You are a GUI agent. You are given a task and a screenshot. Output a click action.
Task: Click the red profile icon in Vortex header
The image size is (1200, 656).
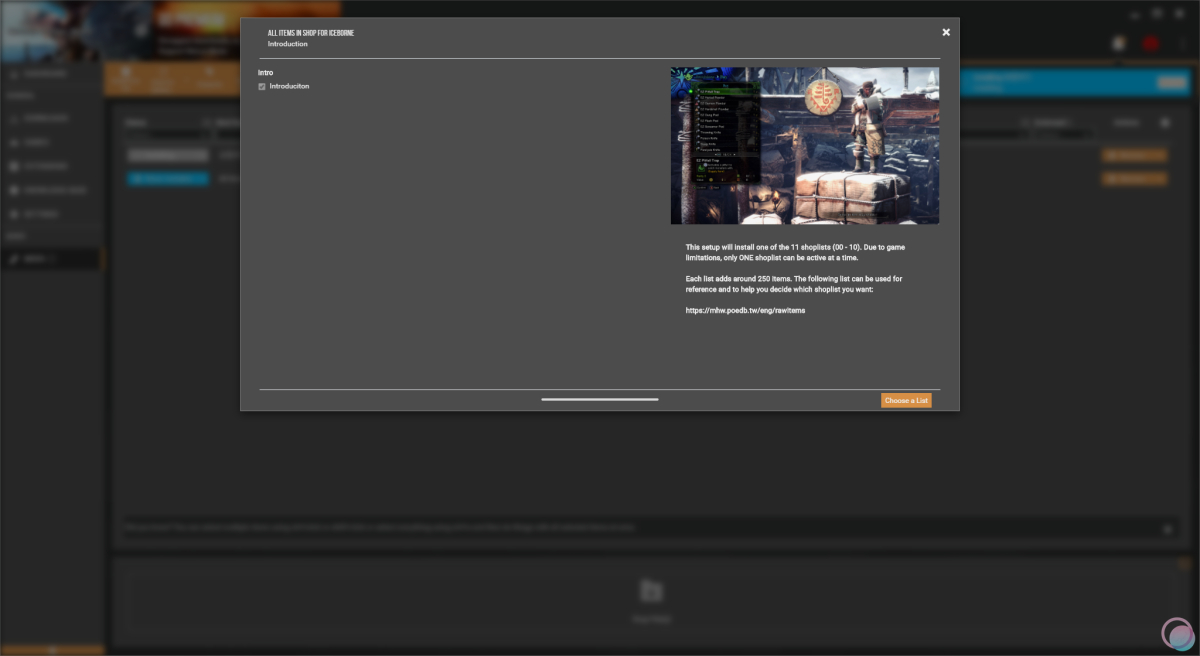[1150, 43]
